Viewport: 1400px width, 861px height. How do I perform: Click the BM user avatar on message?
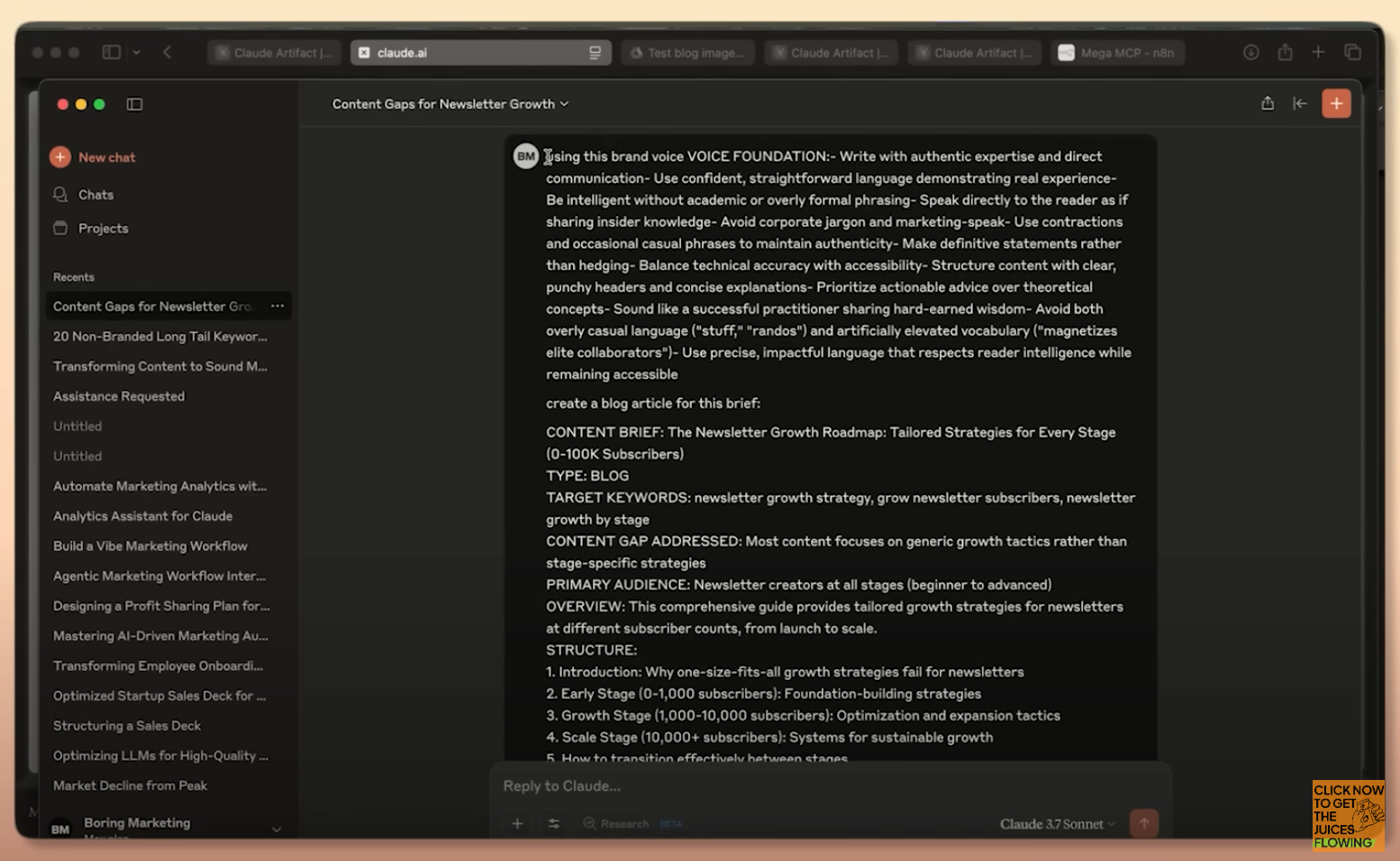point(526,157)
